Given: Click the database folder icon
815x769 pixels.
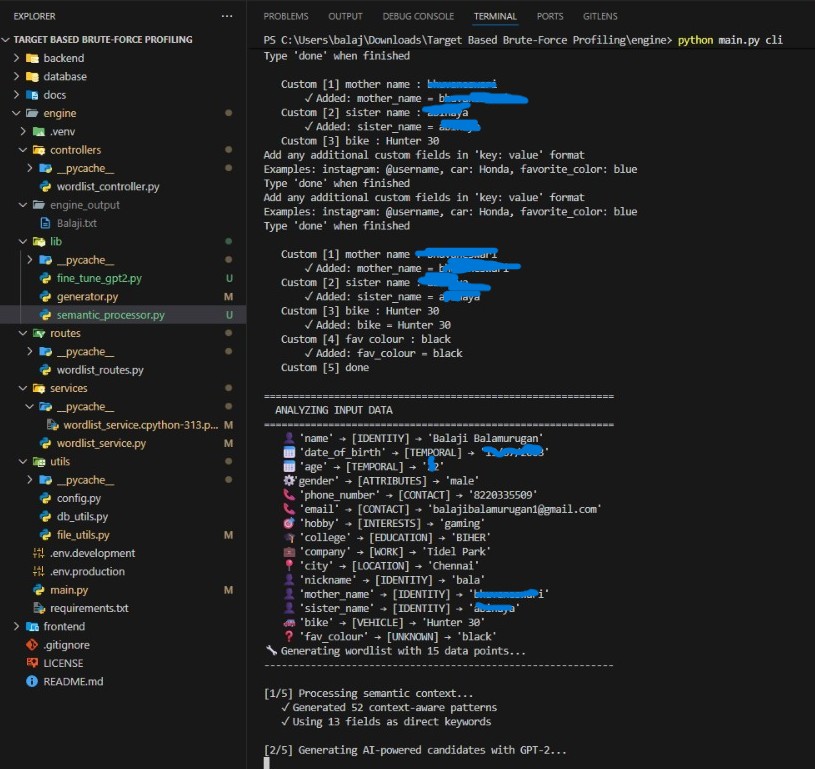Looking at the screenshot, I should 32,76.
